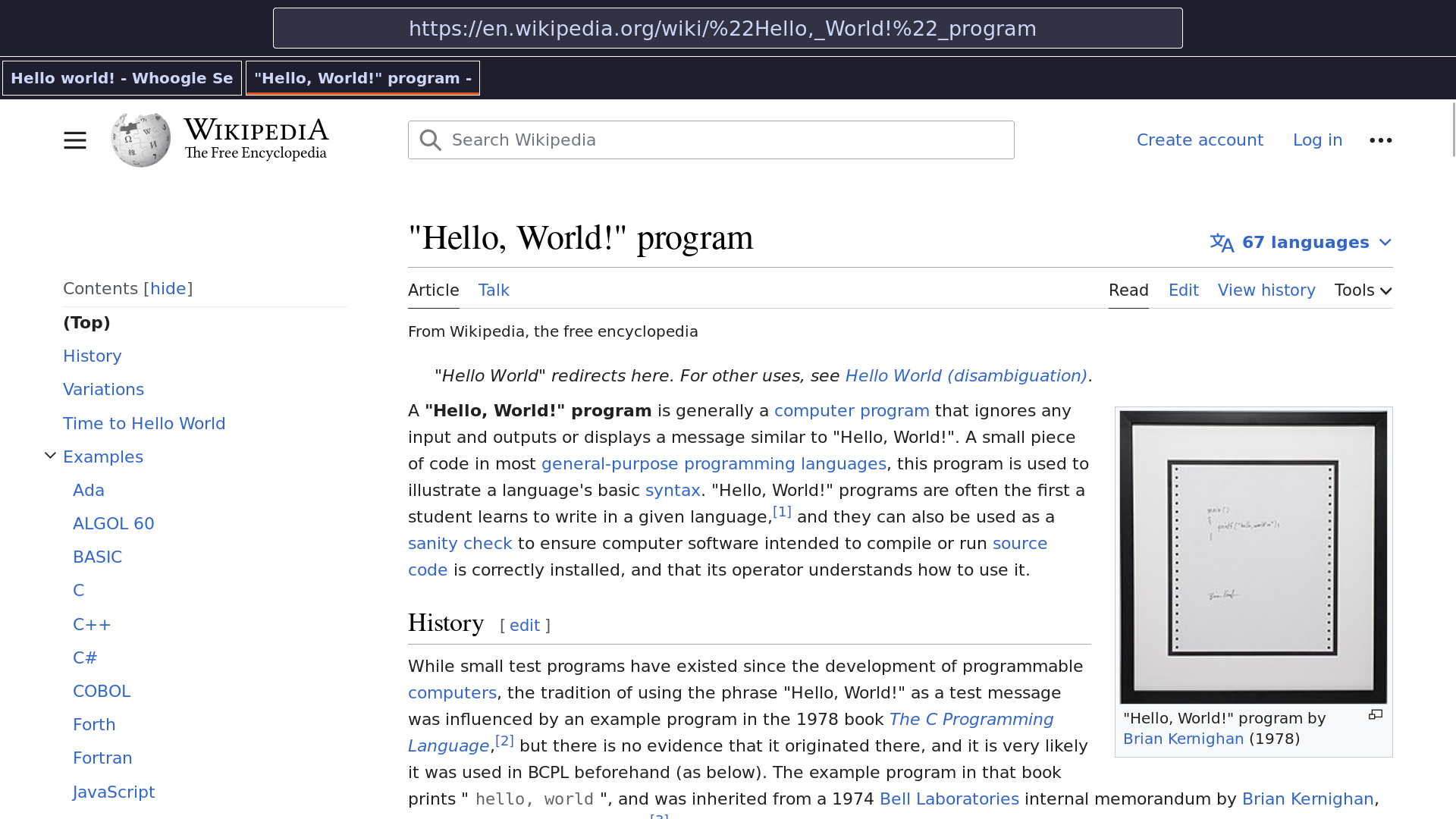Follow the source code link
The image size is (1456, 819).
pyautogui.click(x=1020, y=544)
